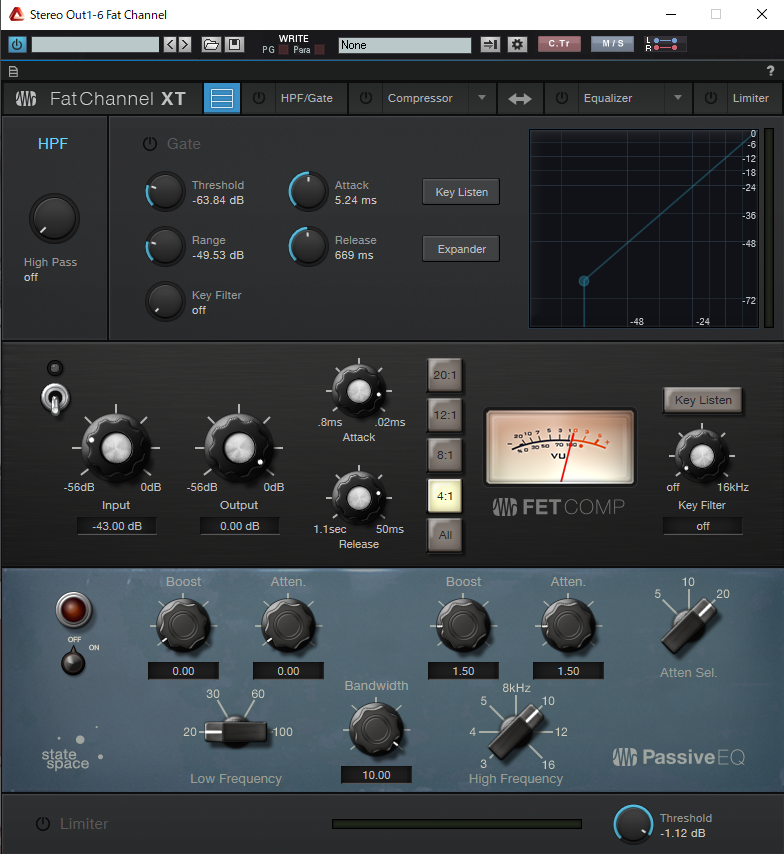Click the FET Comp Input knob
Screen dimensions: 784x854
(116, 448)
